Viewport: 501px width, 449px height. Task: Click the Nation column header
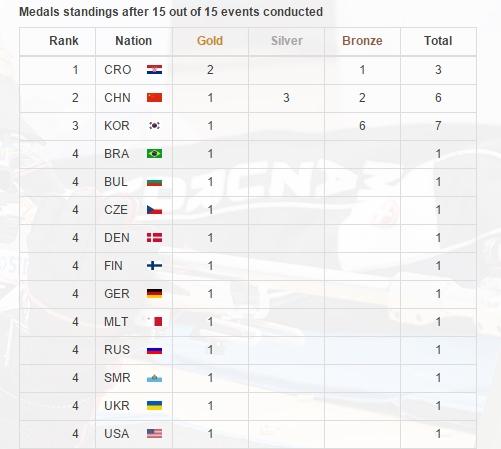(x=134, y=41)
